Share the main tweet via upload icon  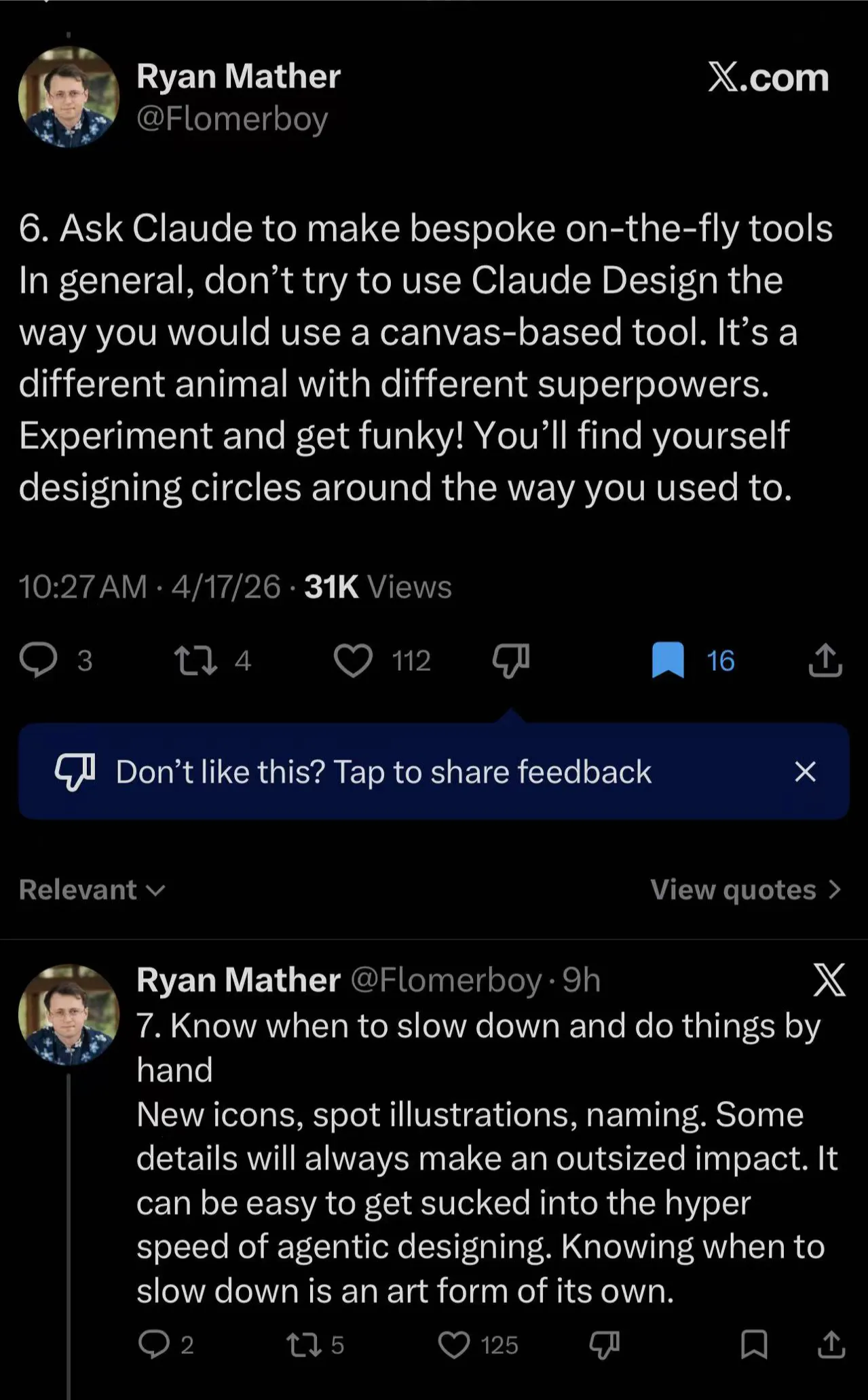point(825,660)
